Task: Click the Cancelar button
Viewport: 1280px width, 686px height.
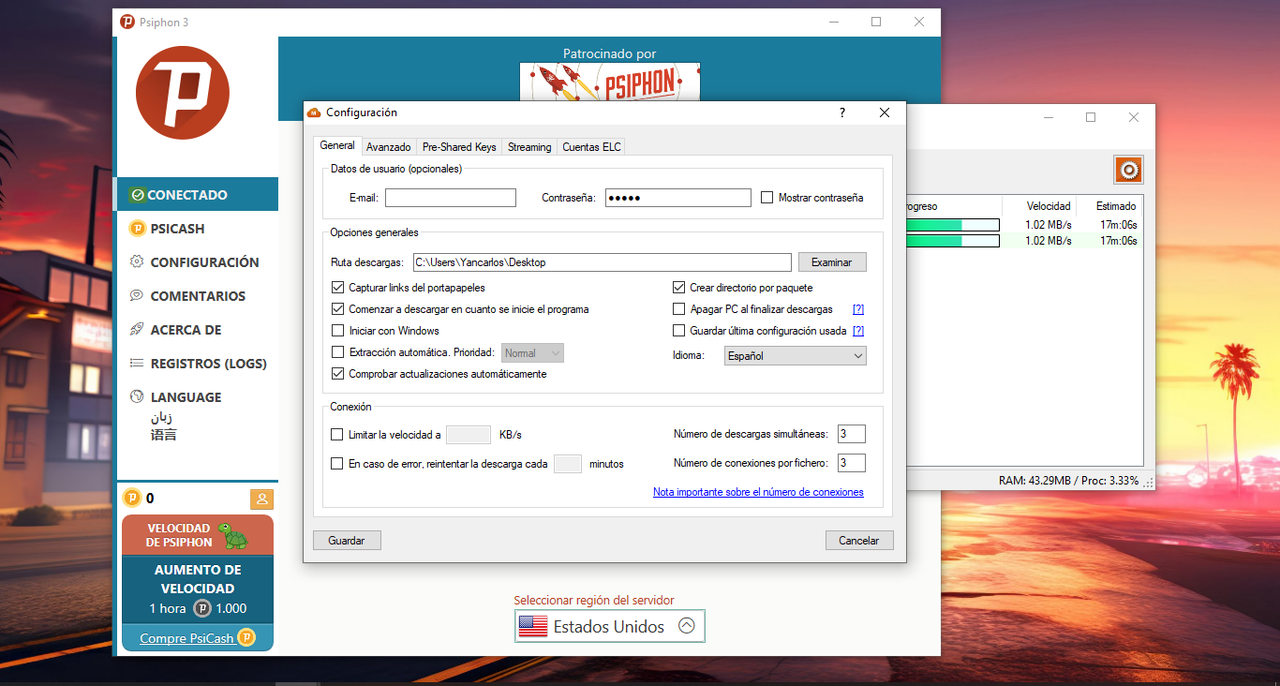Action: click(x=859, y=540)
